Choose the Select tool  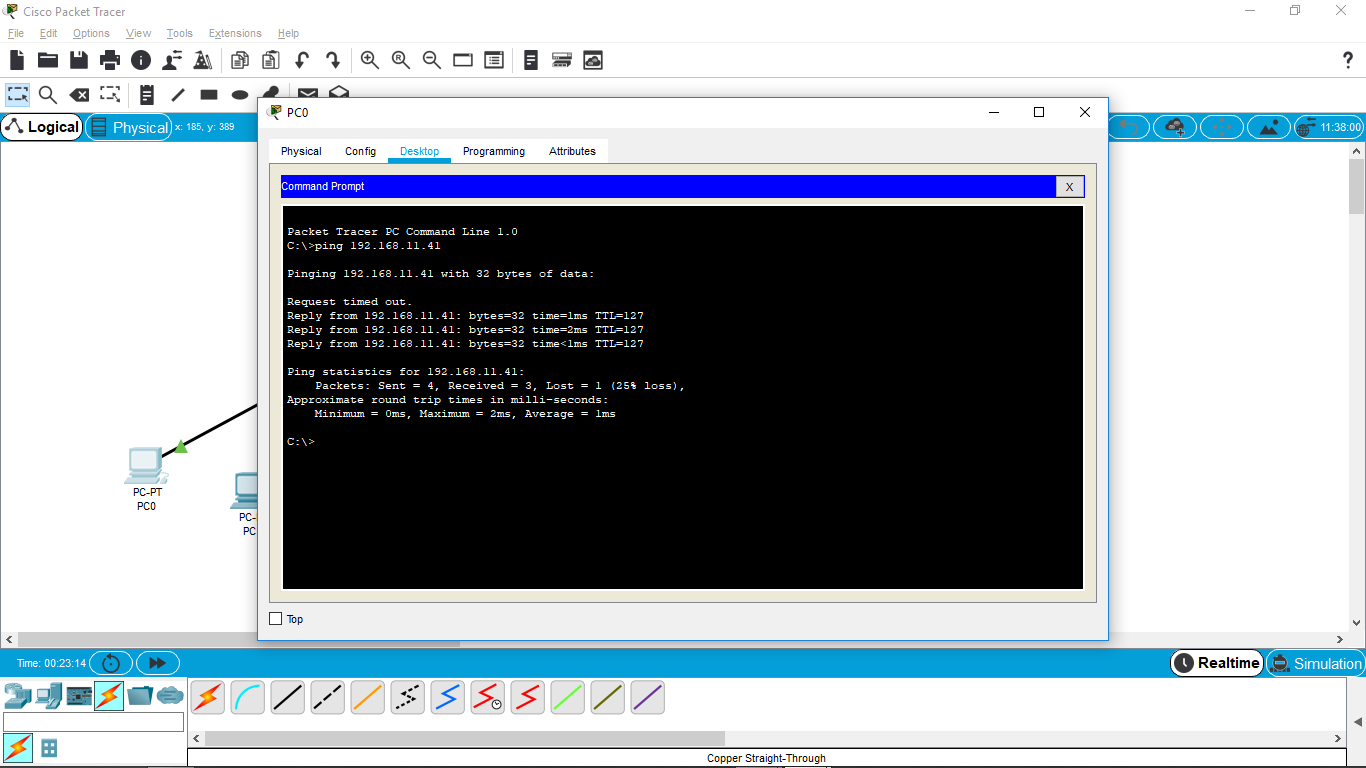pyautogui.click(x=17, y=95)
